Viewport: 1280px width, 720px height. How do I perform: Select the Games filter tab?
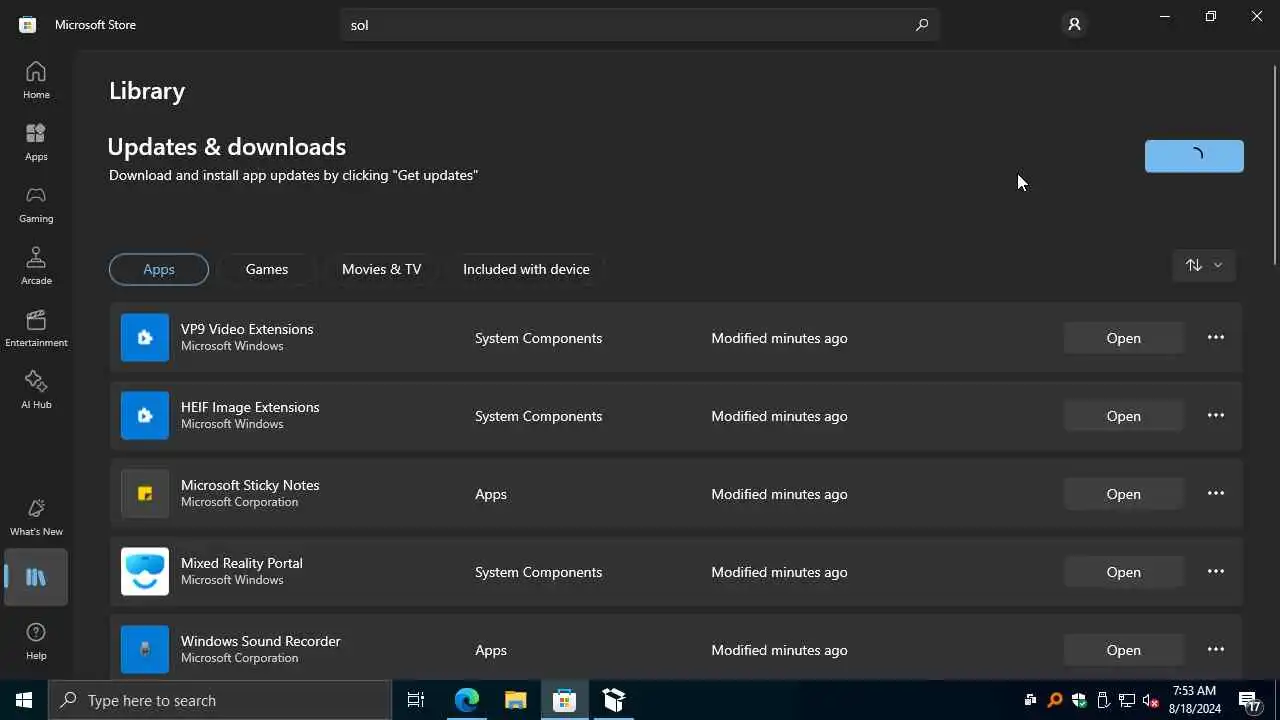(267, 269)
